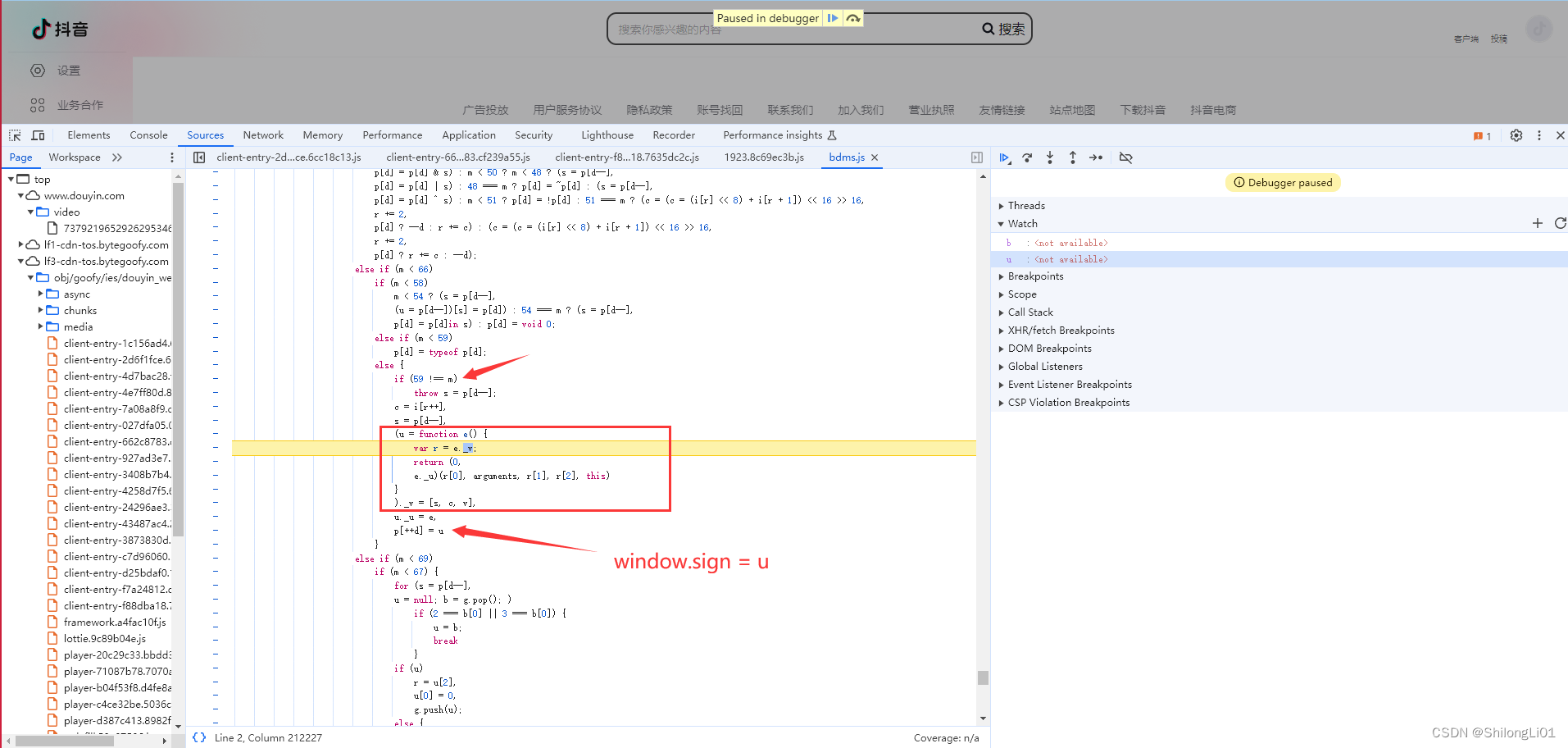The image size is (1568, 748).
Task: Click the Step into function icon
Action: coord(1050,157)
